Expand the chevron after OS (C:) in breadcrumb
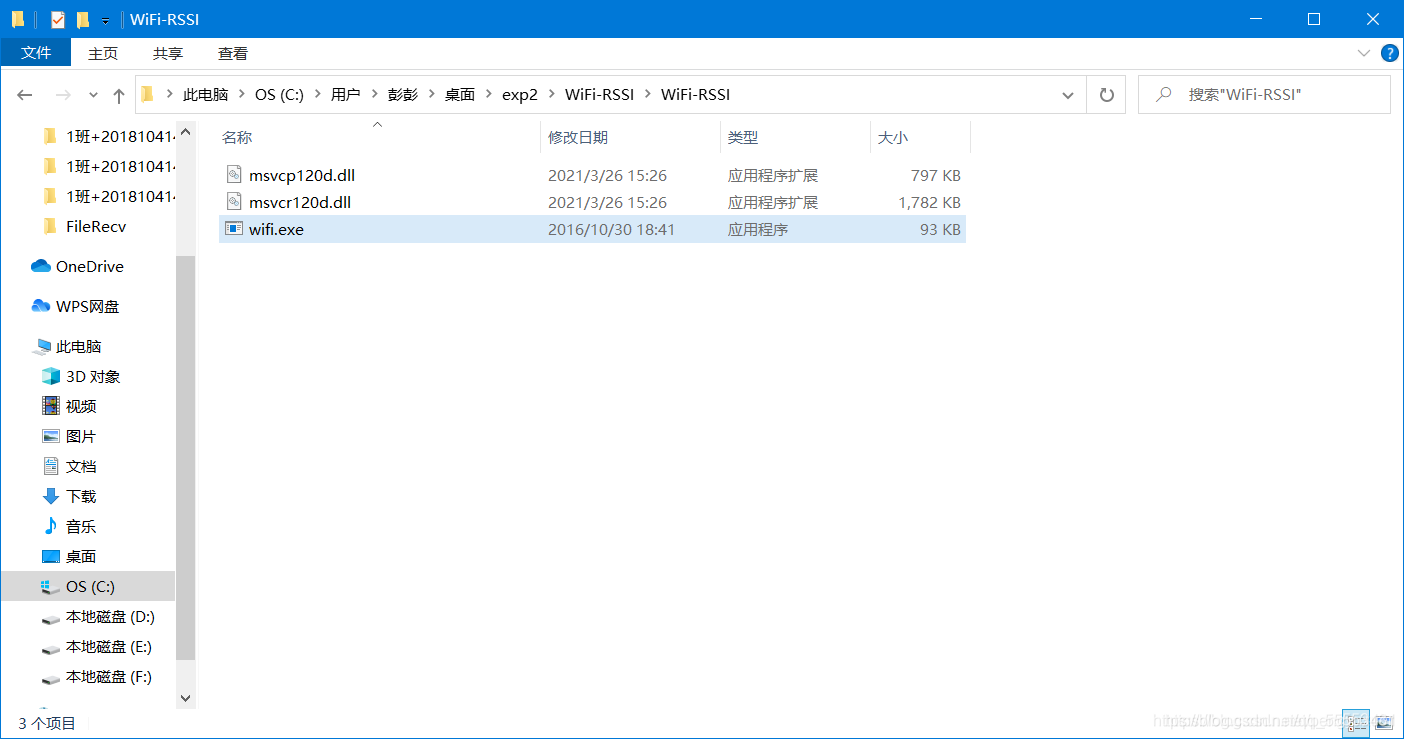The image size is (1404, 739). (x=316, y=94)
